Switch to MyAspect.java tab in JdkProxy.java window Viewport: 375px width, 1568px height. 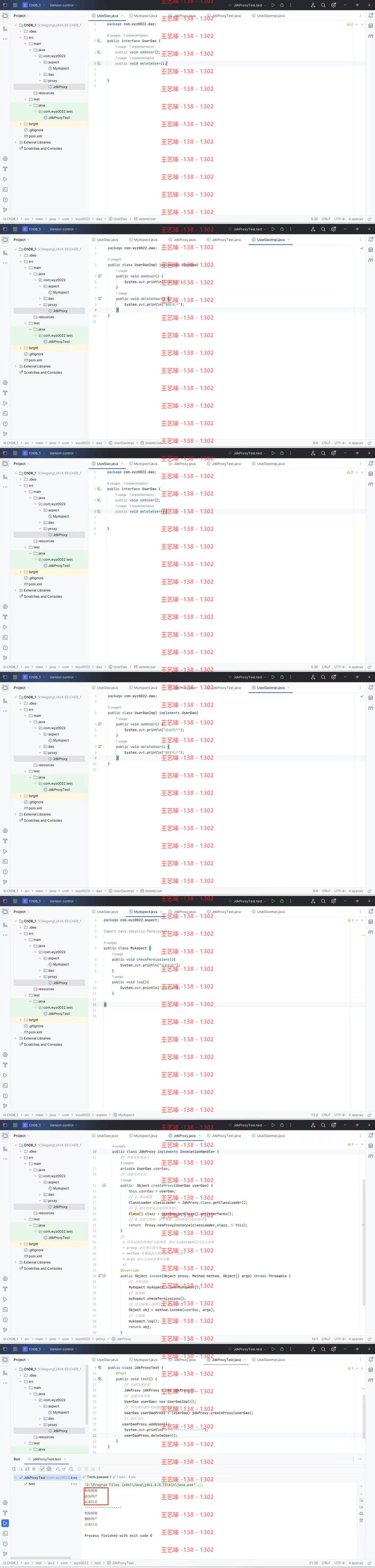click(144, 1135)
